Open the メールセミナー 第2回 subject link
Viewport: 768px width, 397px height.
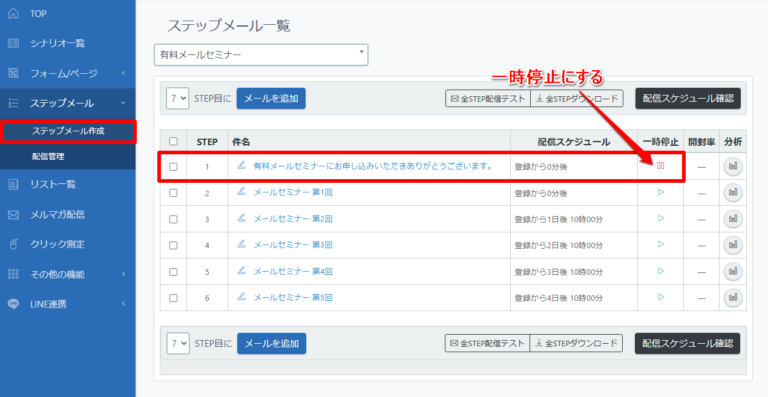pyautogui.click(x=293, y=219)
